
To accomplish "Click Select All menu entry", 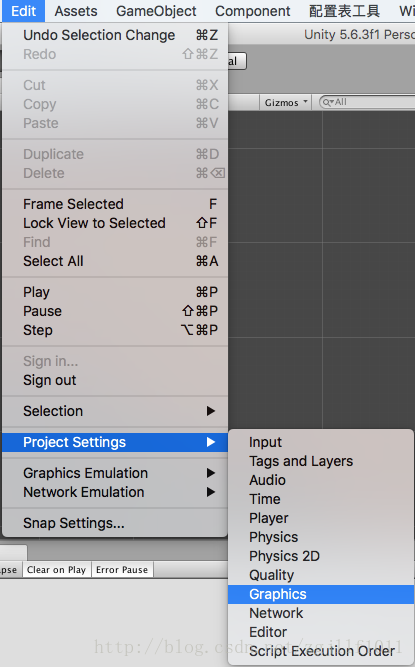I will [115, 261].
